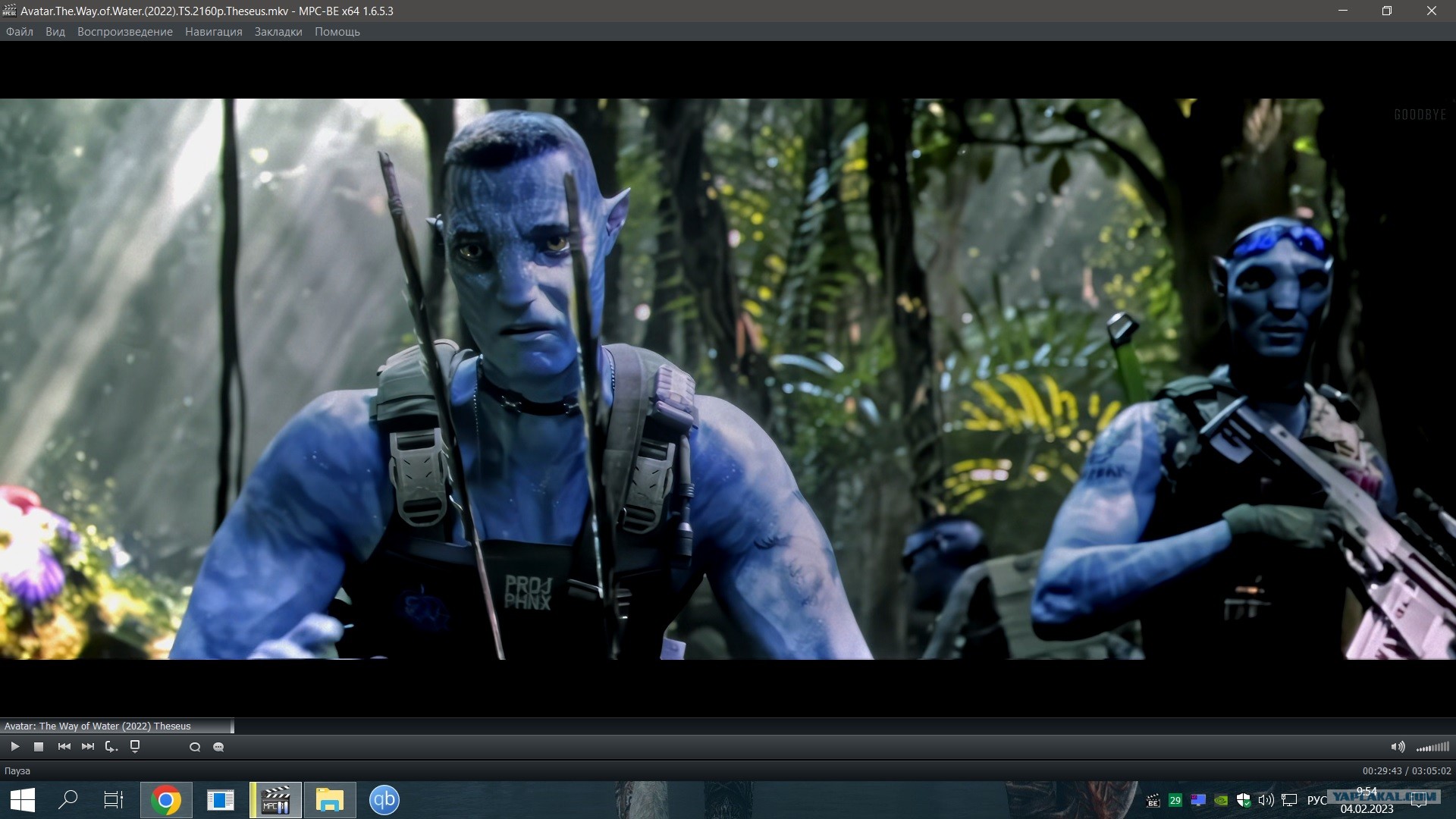
Task: Click the MPC-BE taskbar button
Action: pyautogui.click(x=275, y=800)
